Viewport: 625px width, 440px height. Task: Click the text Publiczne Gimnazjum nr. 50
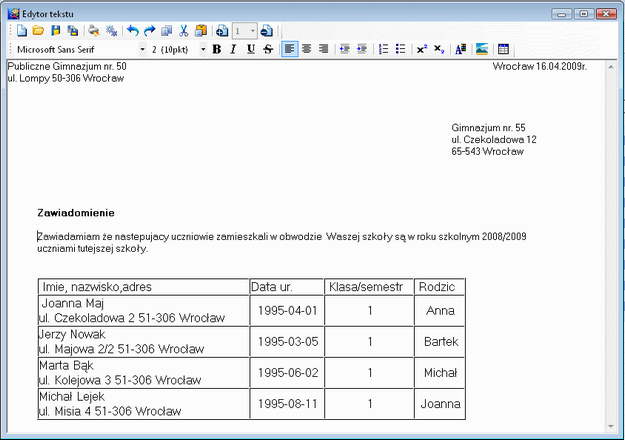click(x=67, y=66)
